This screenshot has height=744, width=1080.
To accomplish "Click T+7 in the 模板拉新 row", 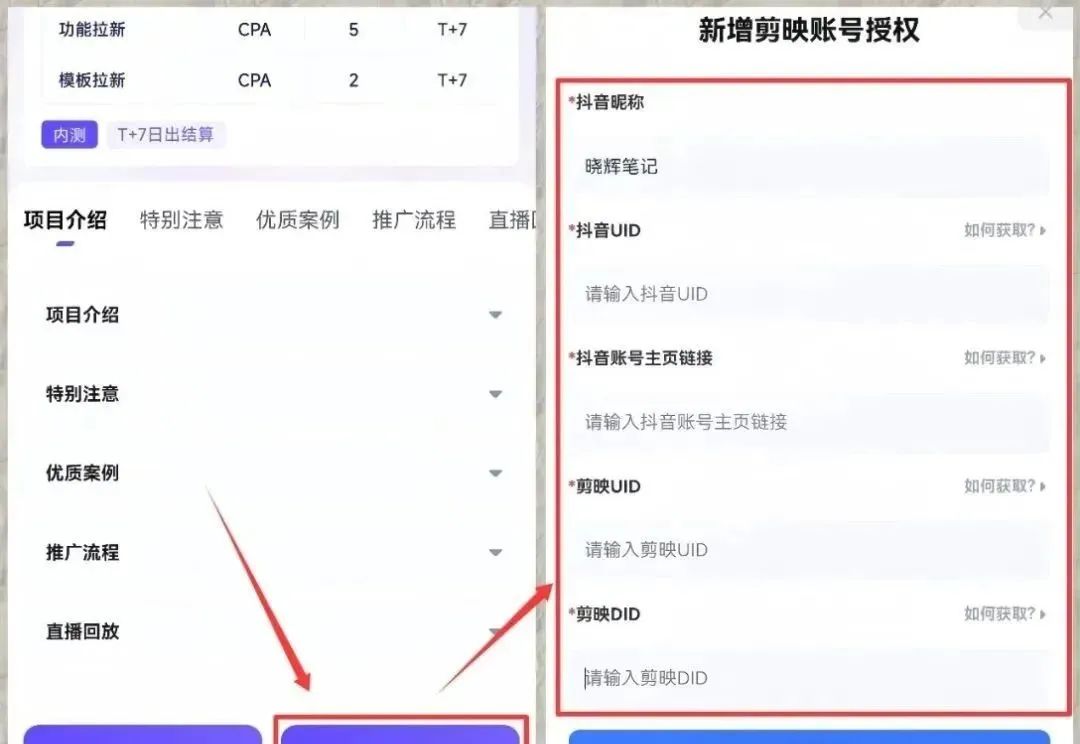I will pyautogui.click(x=452, y=80).
